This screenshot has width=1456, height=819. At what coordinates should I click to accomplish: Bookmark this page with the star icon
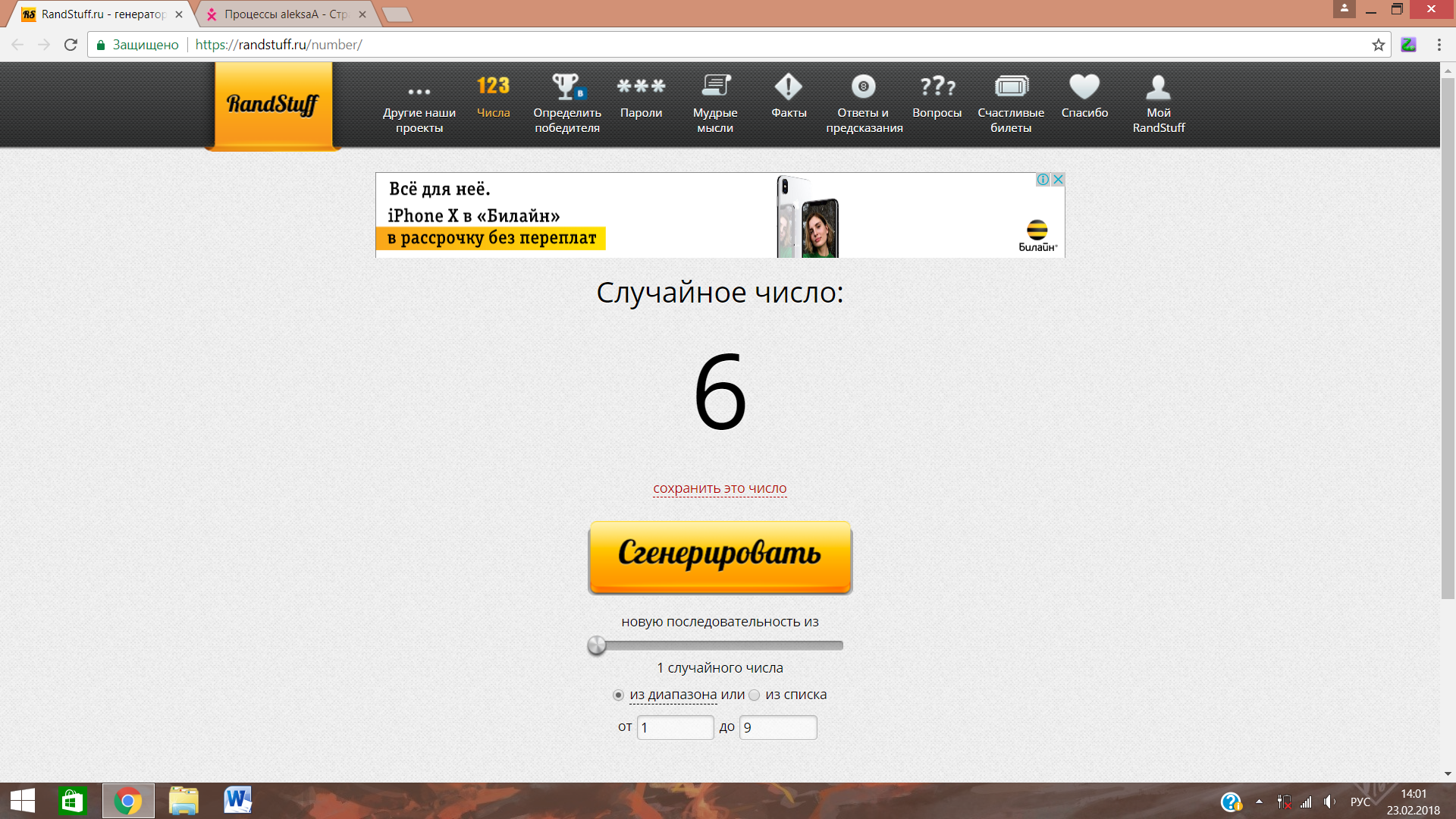coord(1378,45)
